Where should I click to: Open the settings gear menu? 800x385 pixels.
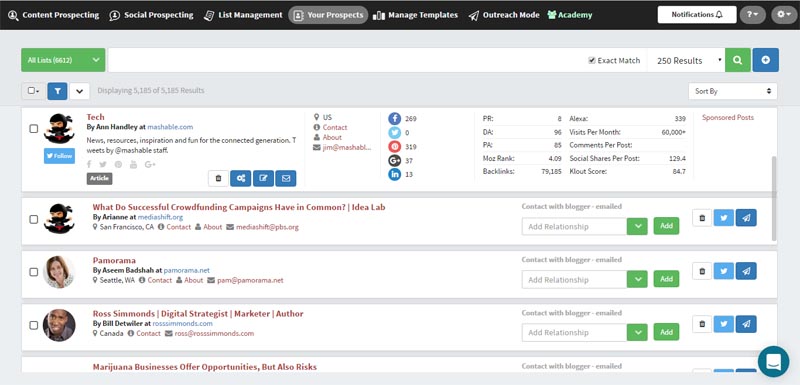tap(784, 15)
